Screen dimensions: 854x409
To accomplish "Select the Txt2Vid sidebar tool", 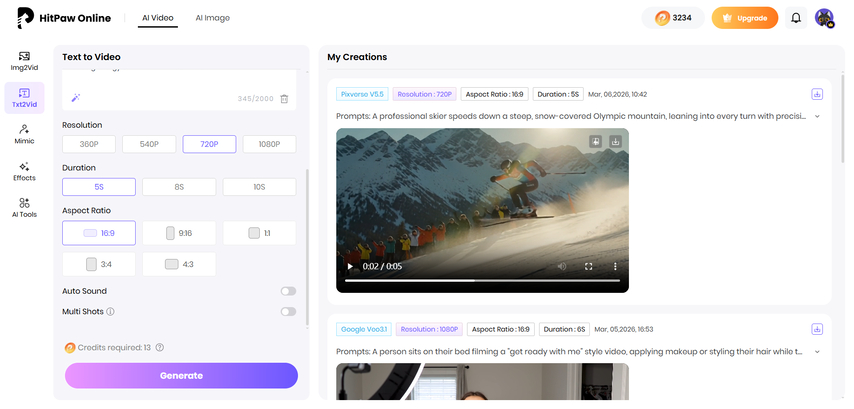I will [x=24, y=98].
